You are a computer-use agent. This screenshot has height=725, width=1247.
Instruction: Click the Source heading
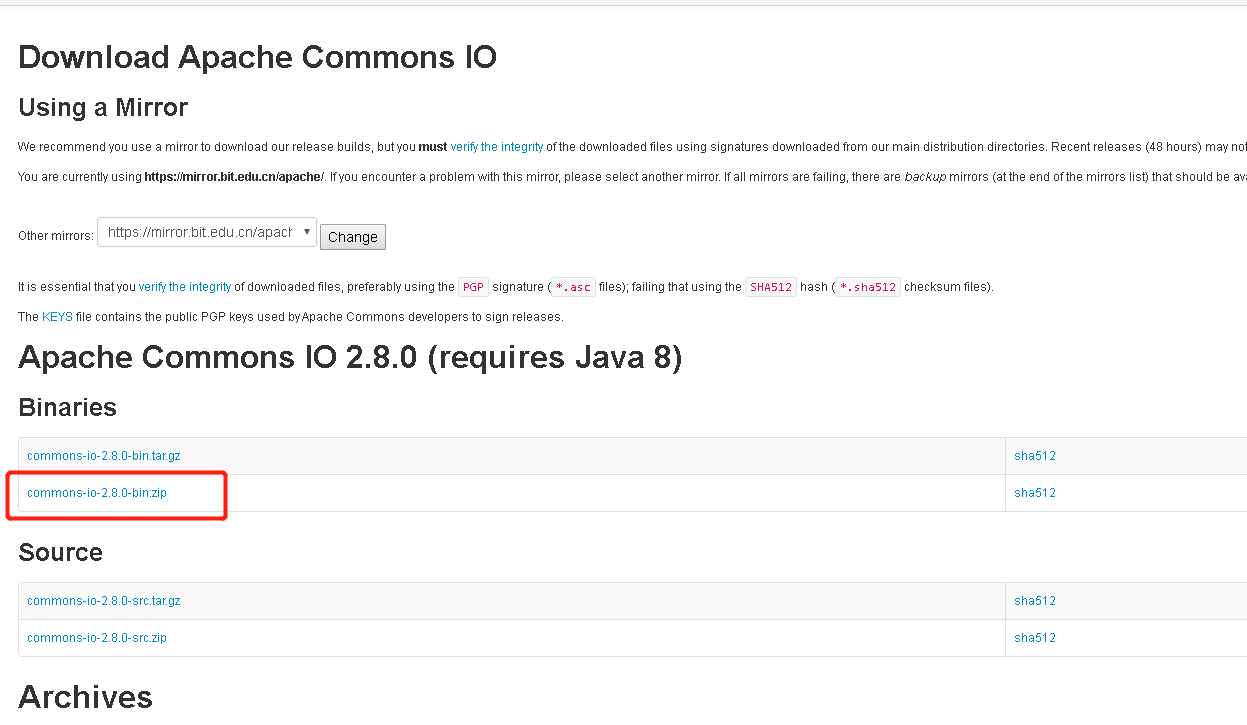(61, 552)
